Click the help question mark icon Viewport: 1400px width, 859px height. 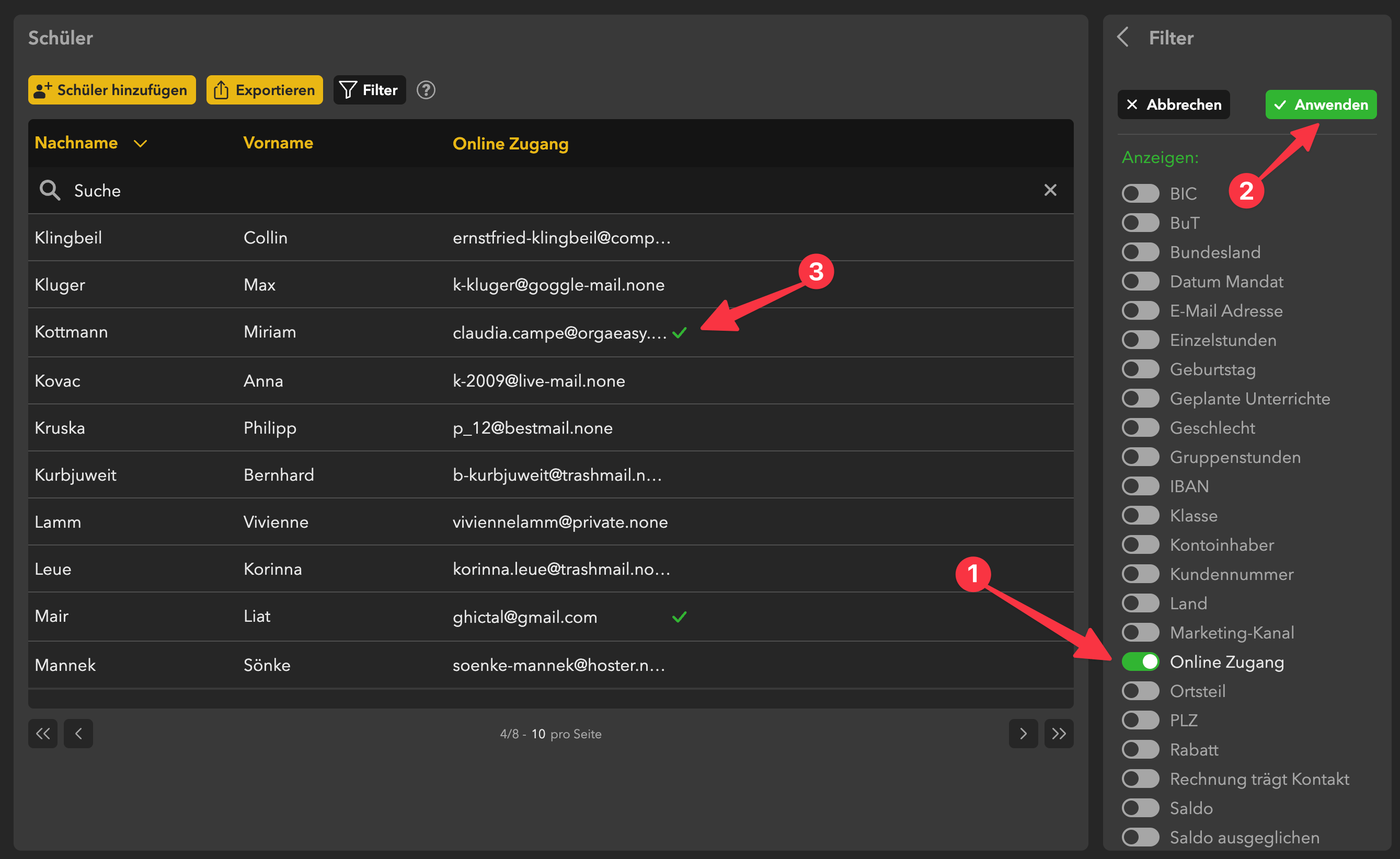point(426,90)
